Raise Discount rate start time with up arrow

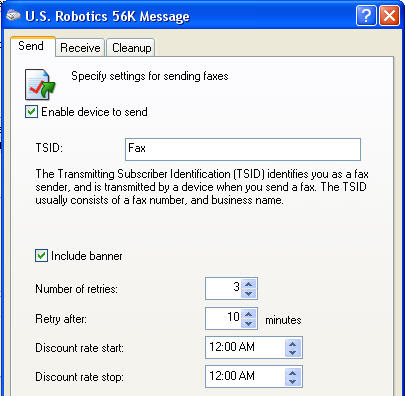pos(293,343)
